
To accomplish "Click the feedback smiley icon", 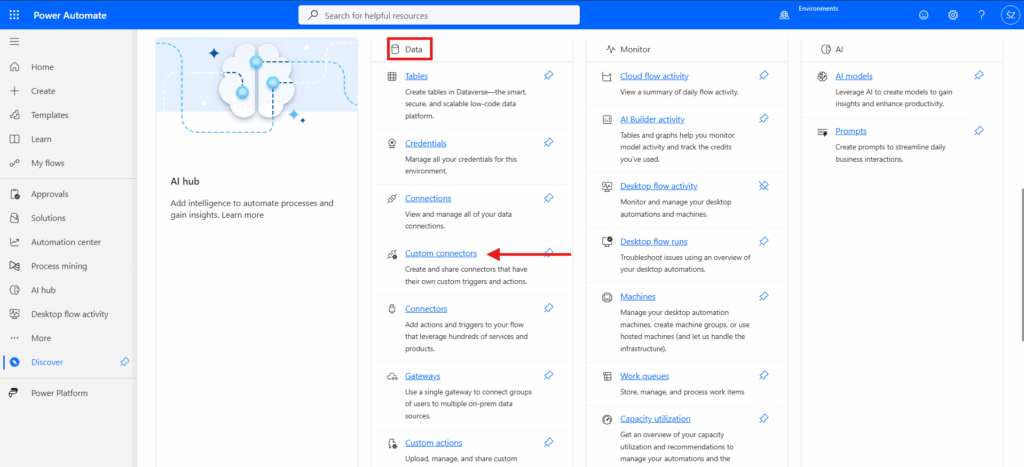I will pos(923,15).
